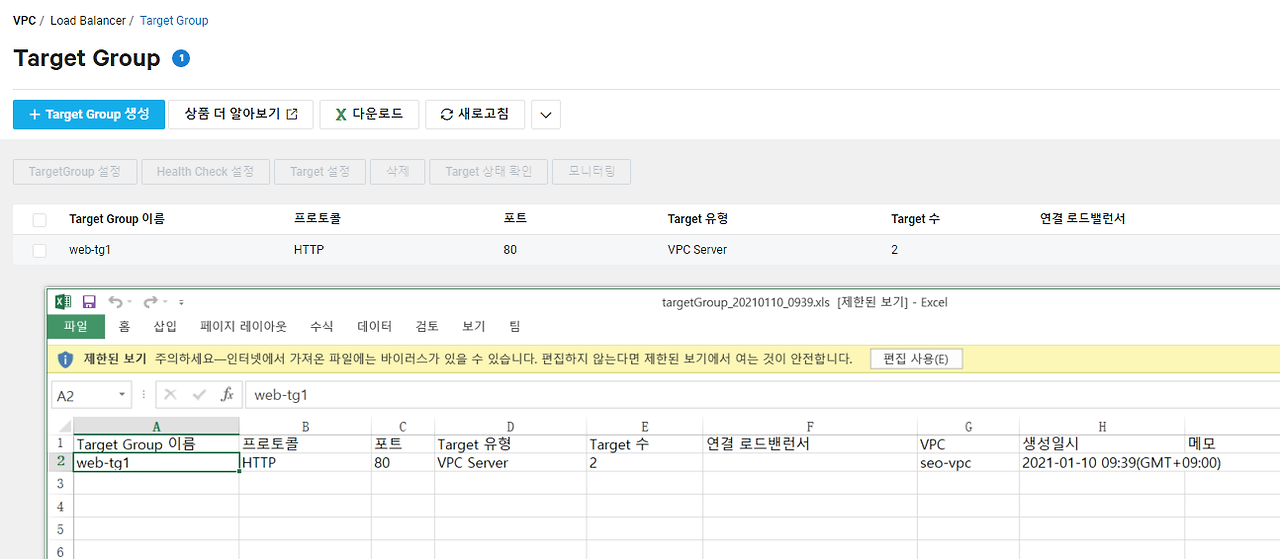Click the Target 상태 확인 button
The height and width of the screenshot is (559, 1280).
pos(489,172)
